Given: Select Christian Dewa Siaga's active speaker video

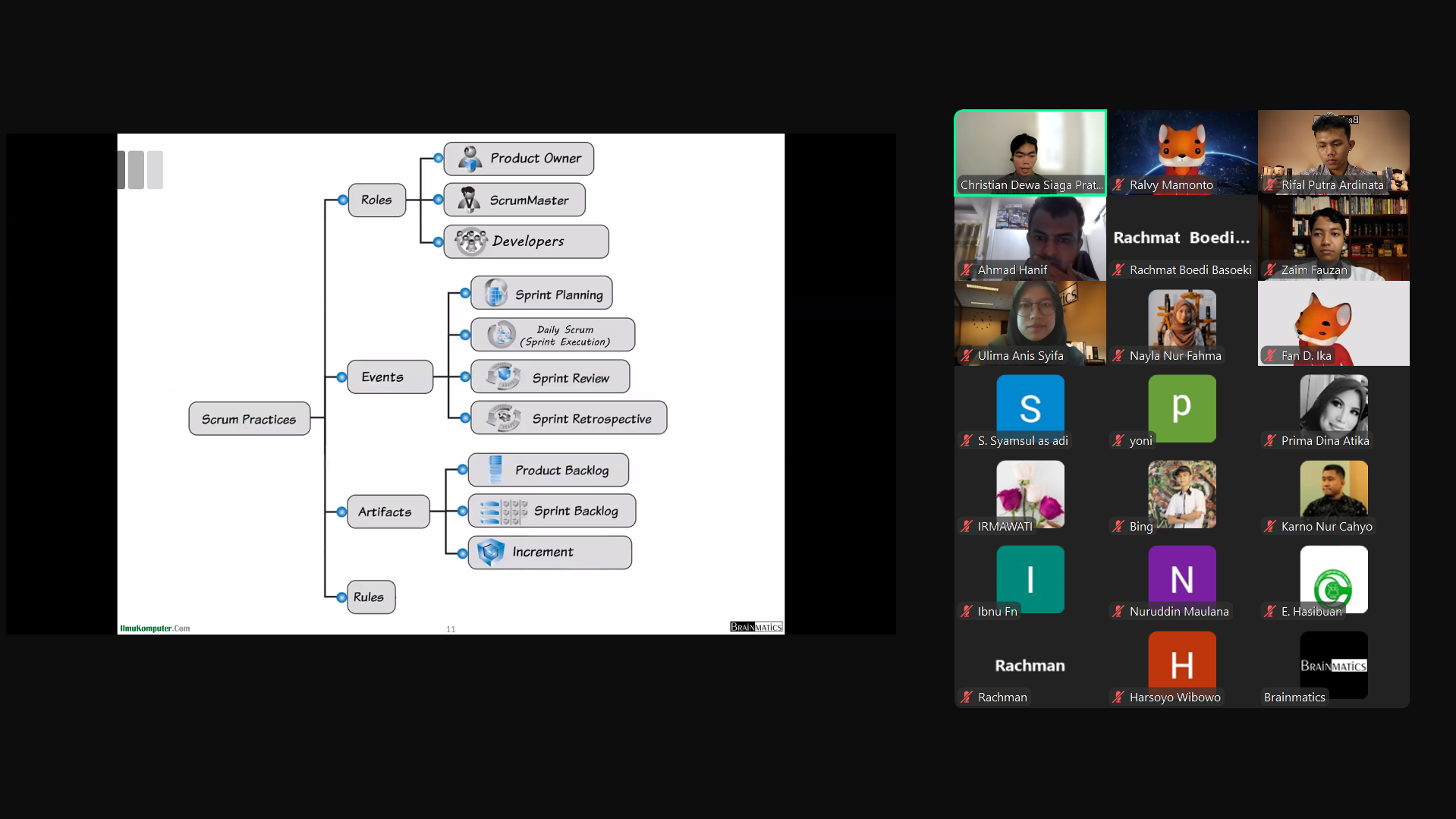Looking at the screenshot, I should pos(1030,153).
